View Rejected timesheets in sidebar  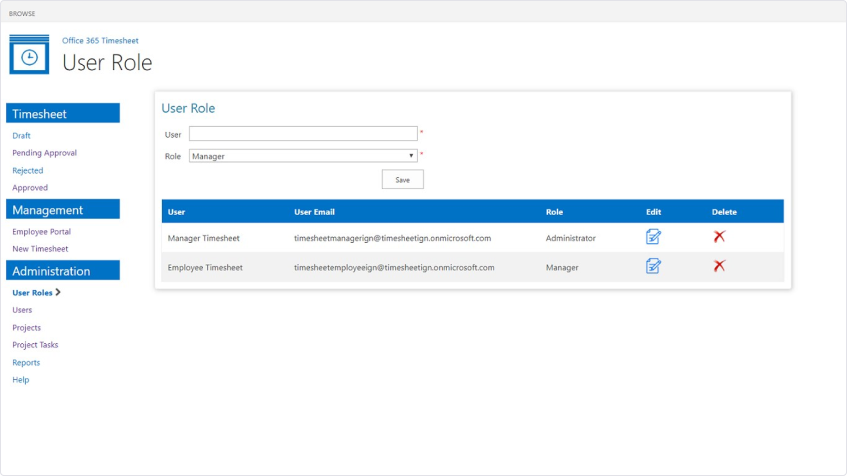click(x=27, y=171)
